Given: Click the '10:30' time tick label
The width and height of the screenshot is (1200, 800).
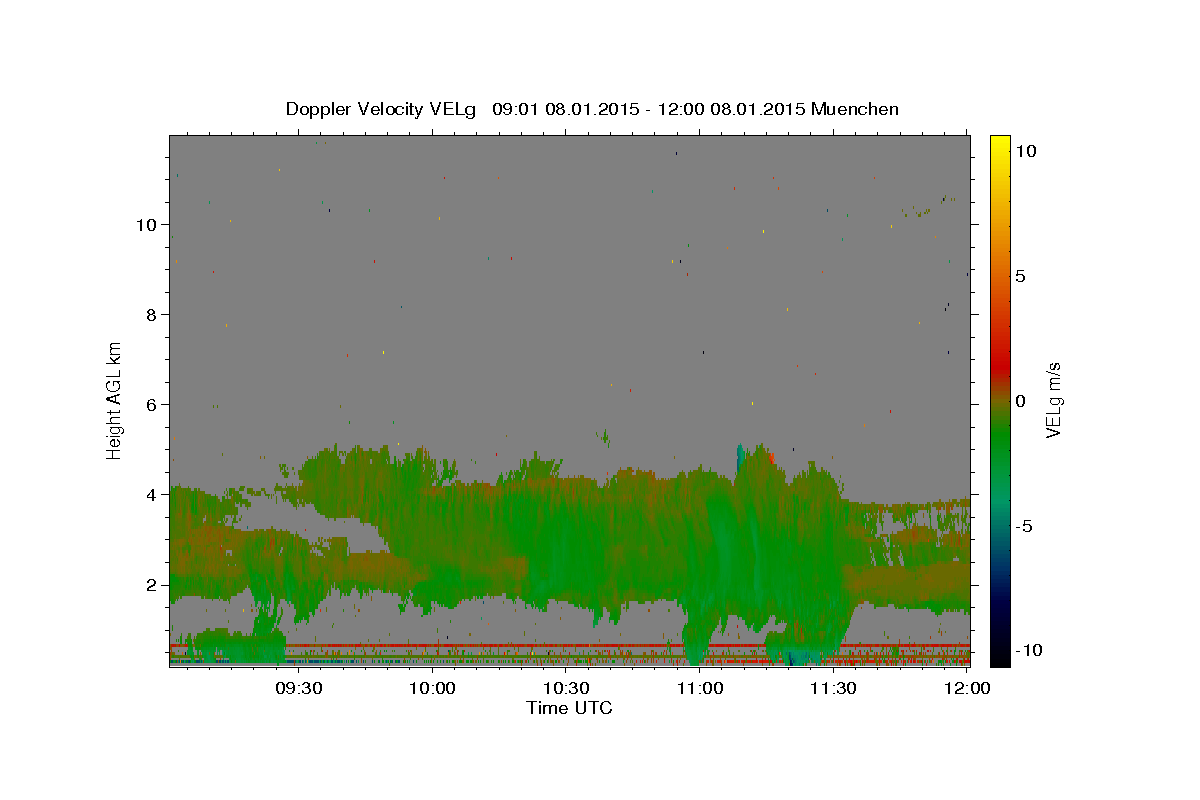Looking at the screenshot, I should pyautogui.click(x=566, y=688).
